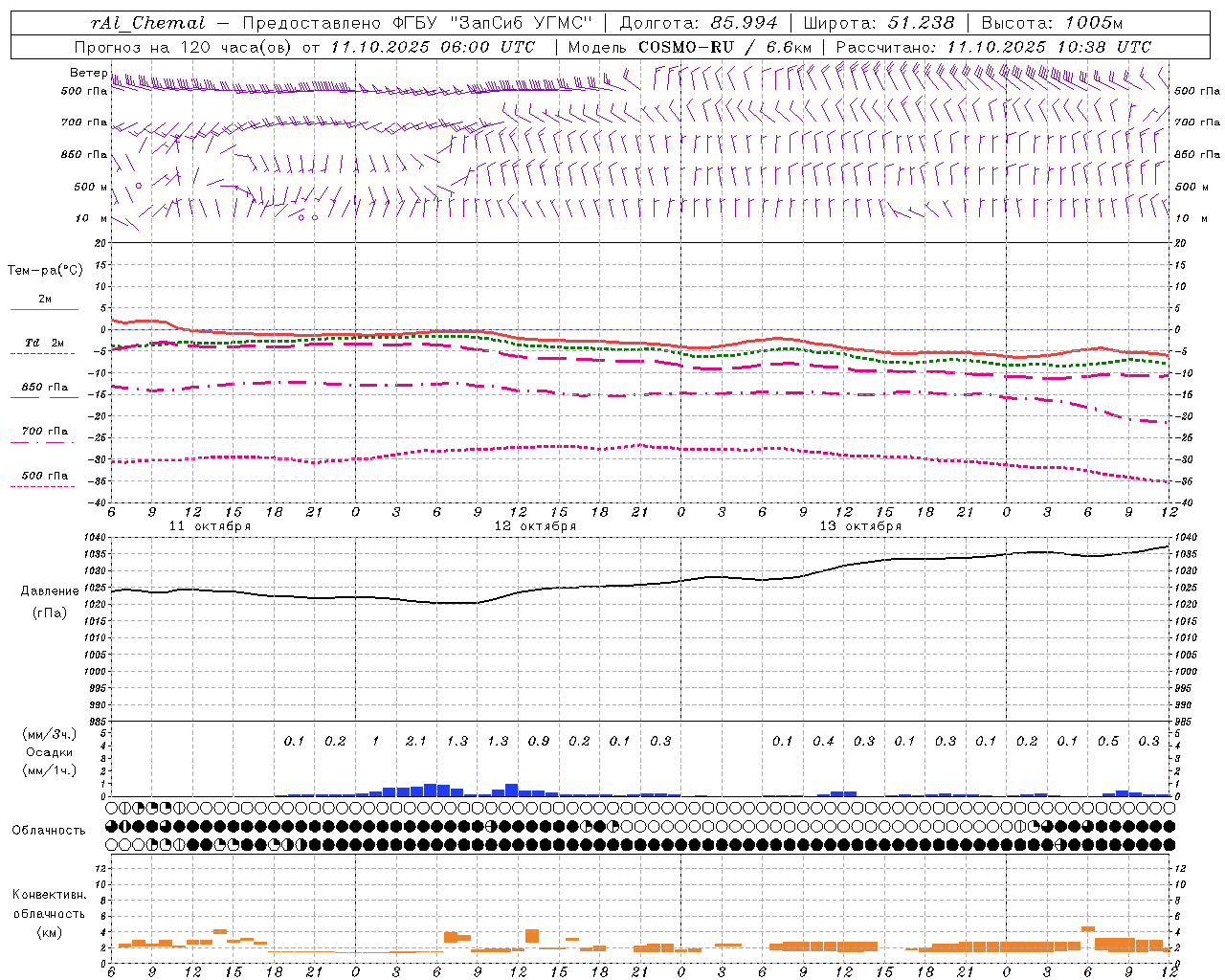Click the 0.5 precipitation value

pos(1108,741)
